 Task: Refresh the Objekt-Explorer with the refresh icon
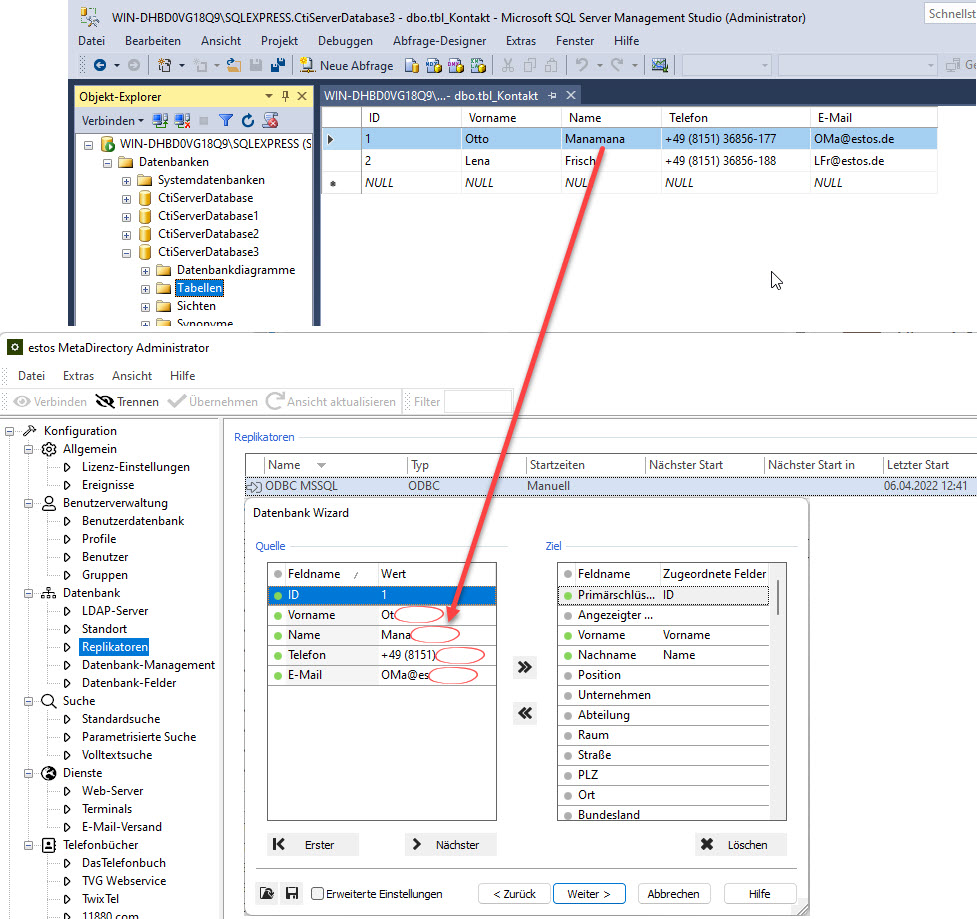(x=248, y=121)
